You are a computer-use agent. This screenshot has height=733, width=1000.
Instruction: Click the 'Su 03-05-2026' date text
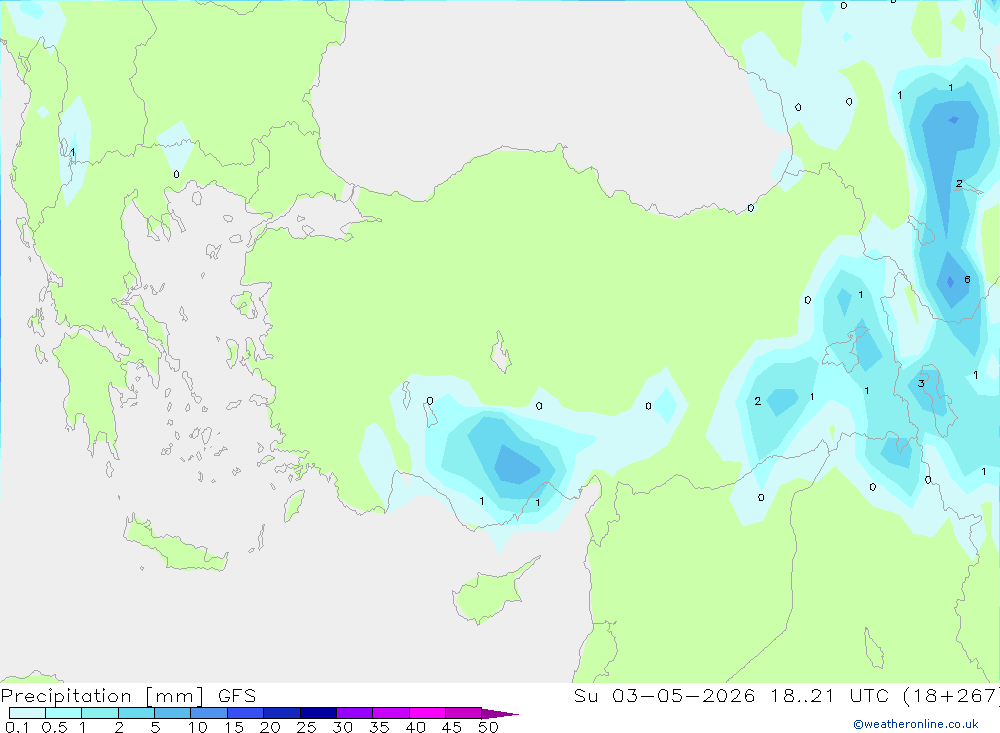point(665,696)
